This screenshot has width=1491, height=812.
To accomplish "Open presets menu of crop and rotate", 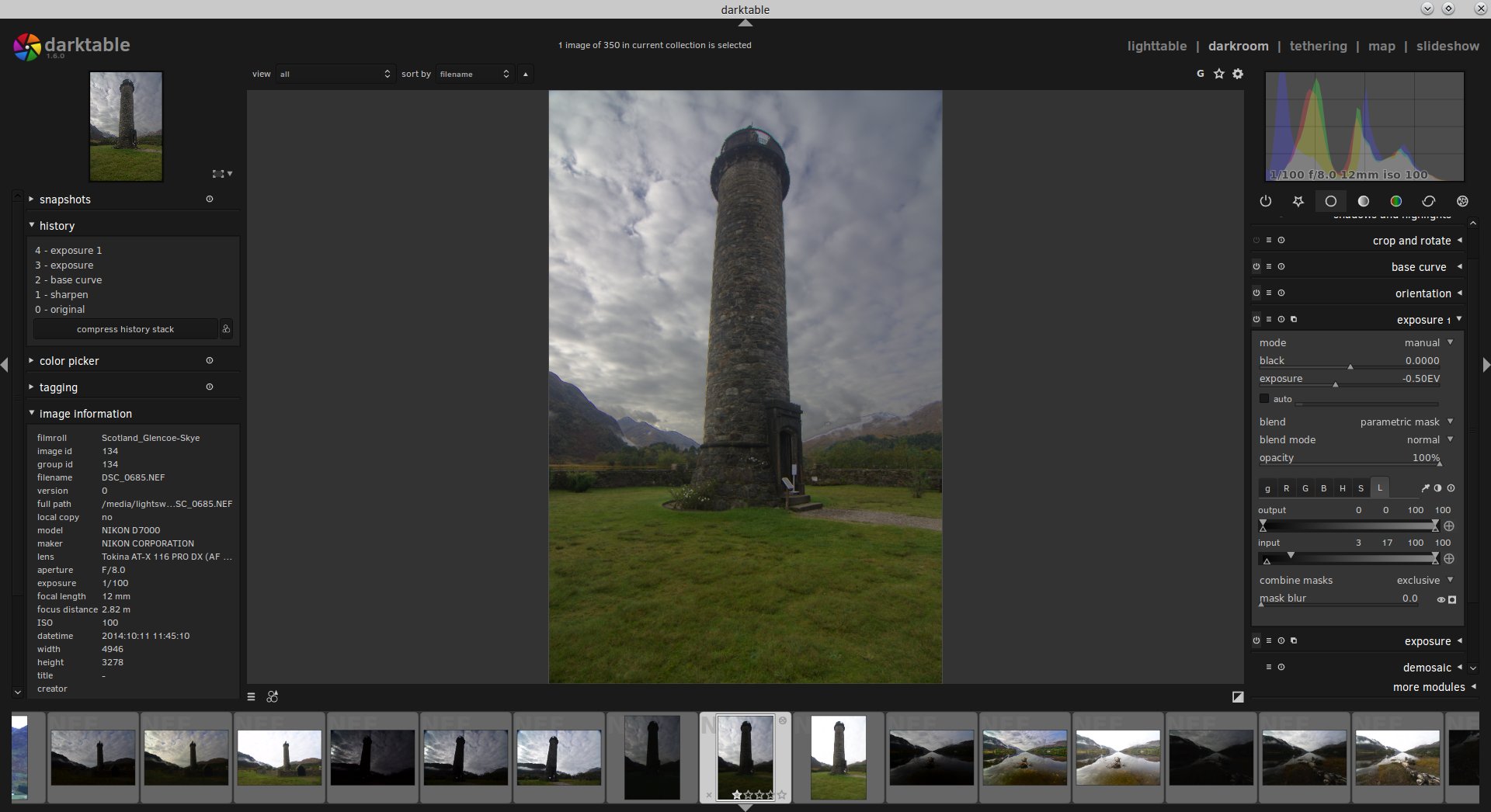I will coord(1269,240).
